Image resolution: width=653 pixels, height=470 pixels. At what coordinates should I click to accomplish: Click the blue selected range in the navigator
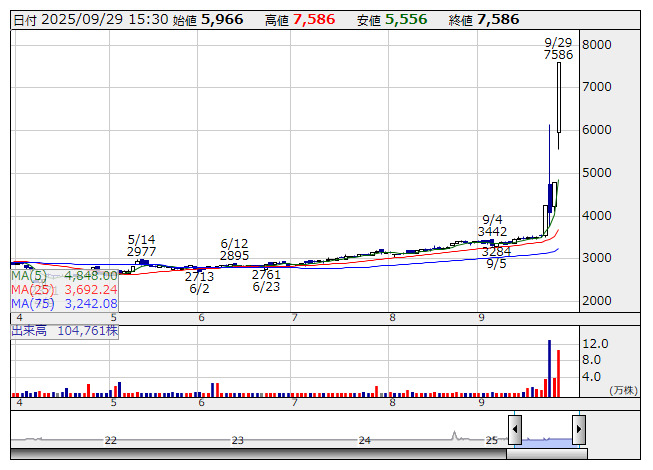[547, 436]
